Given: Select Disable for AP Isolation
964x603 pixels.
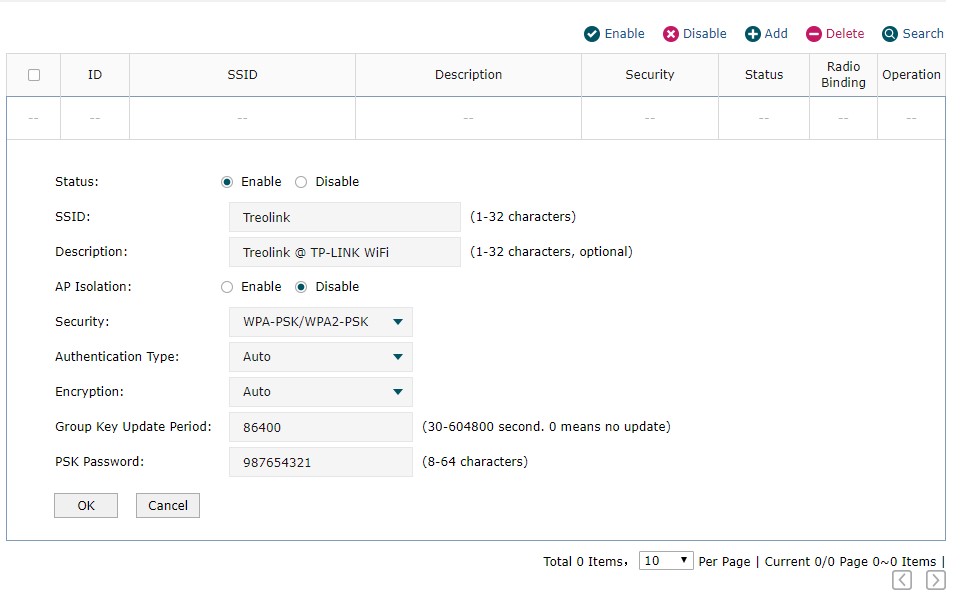Looking at the screenshot, I should [301, 287].
